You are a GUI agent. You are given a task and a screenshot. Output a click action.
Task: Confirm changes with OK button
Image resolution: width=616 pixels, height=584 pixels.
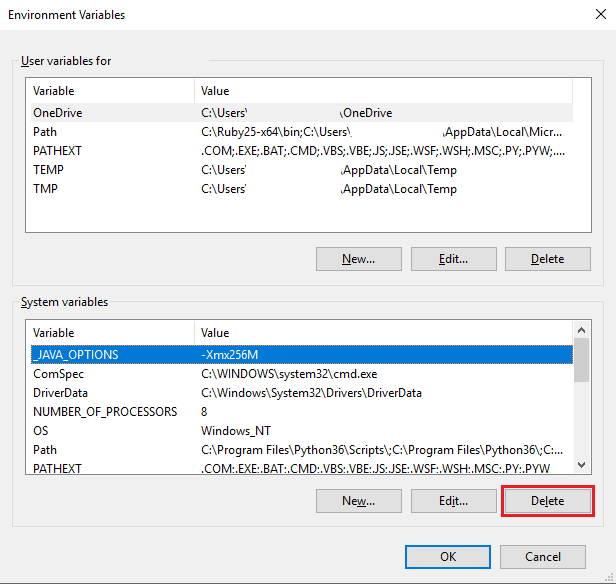pos(448,557)
